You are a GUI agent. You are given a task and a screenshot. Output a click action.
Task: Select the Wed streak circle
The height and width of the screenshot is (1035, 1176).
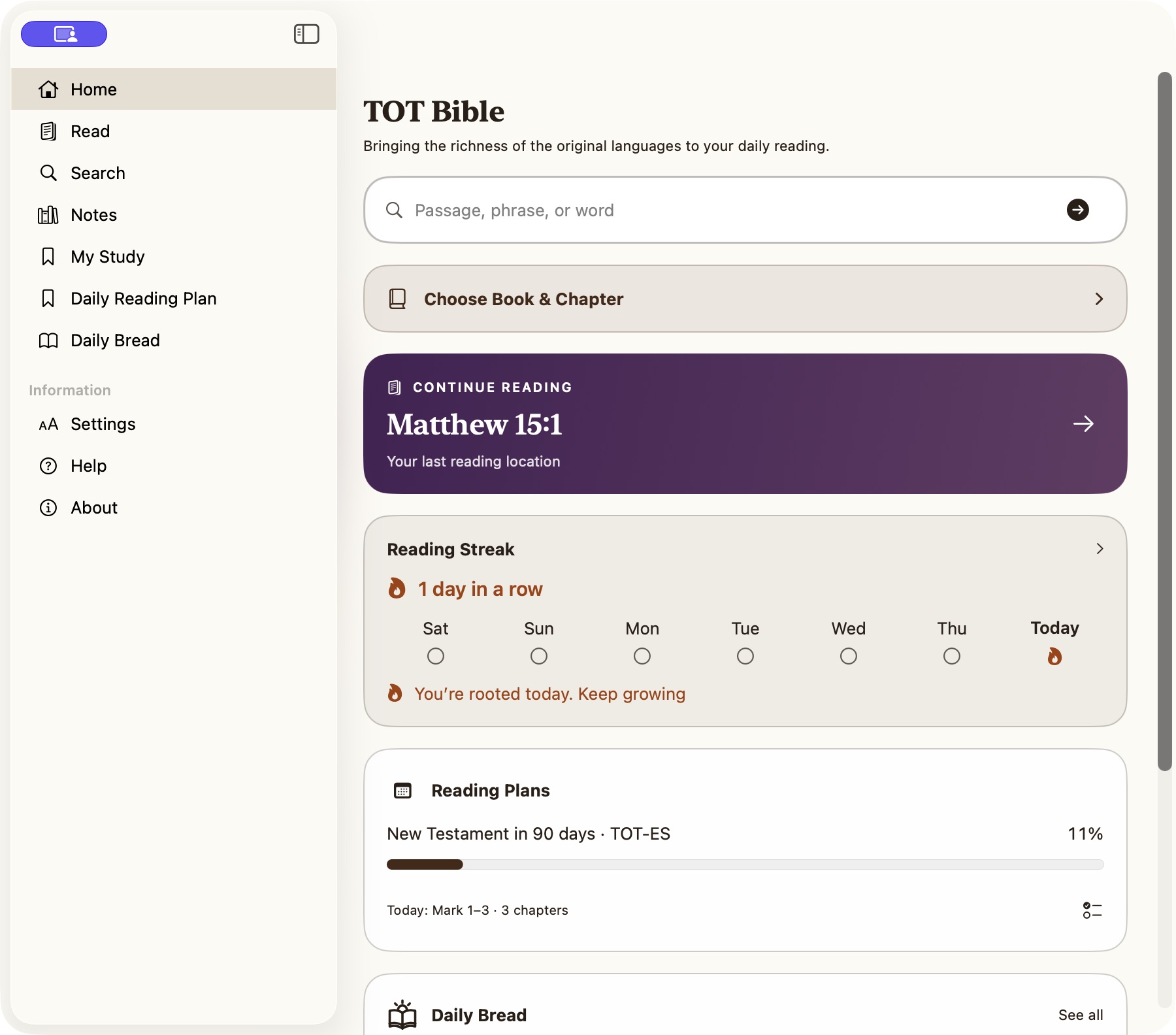coord(849,656)
